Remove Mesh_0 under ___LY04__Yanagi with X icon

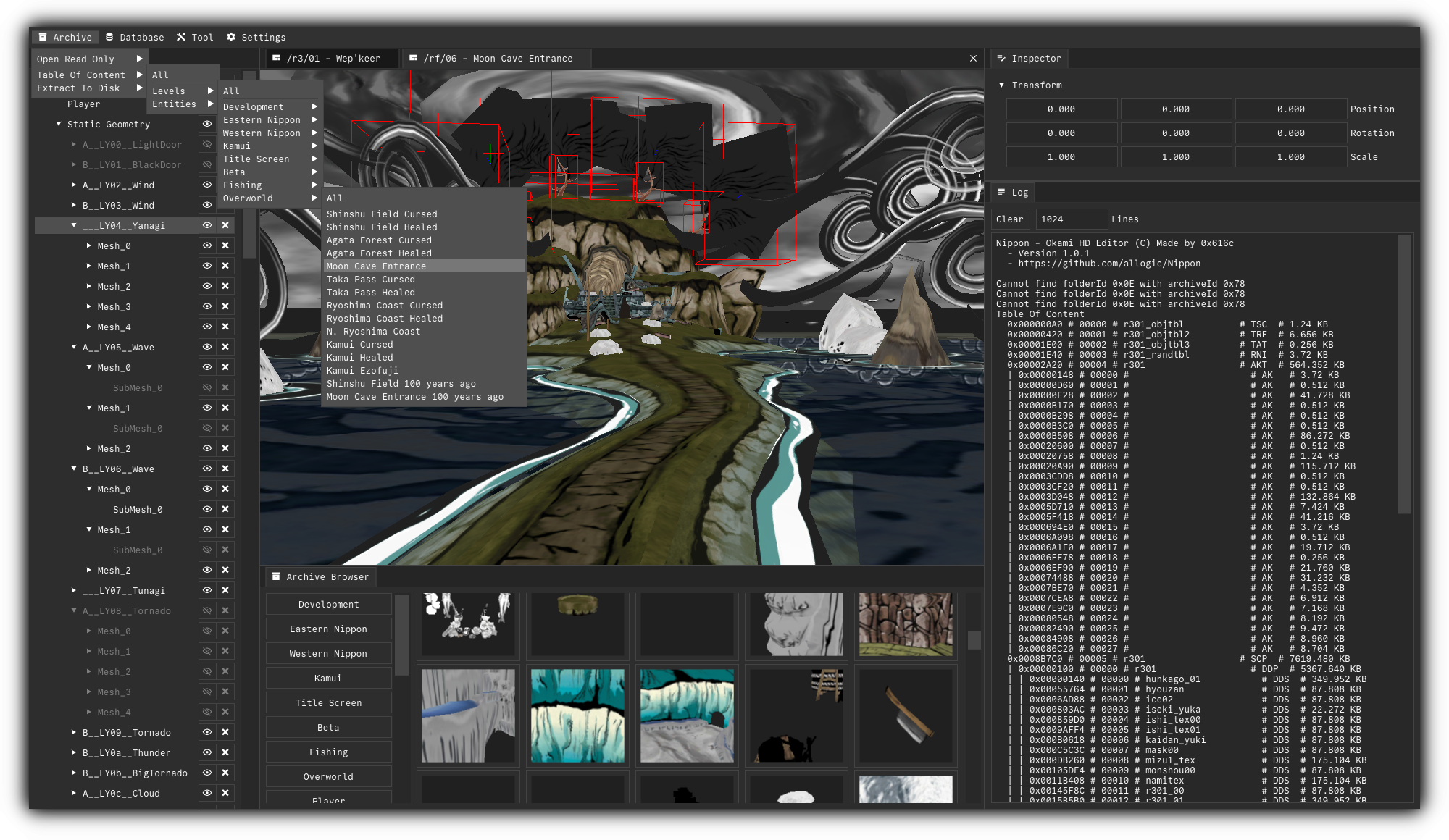225,245
